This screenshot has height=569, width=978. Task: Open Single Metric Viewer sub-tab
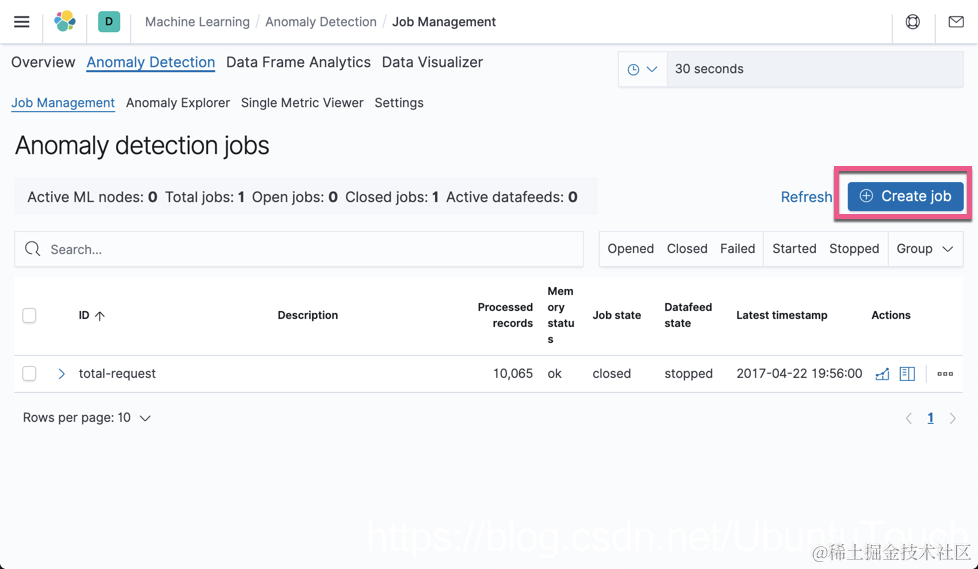tap(302, 103)
